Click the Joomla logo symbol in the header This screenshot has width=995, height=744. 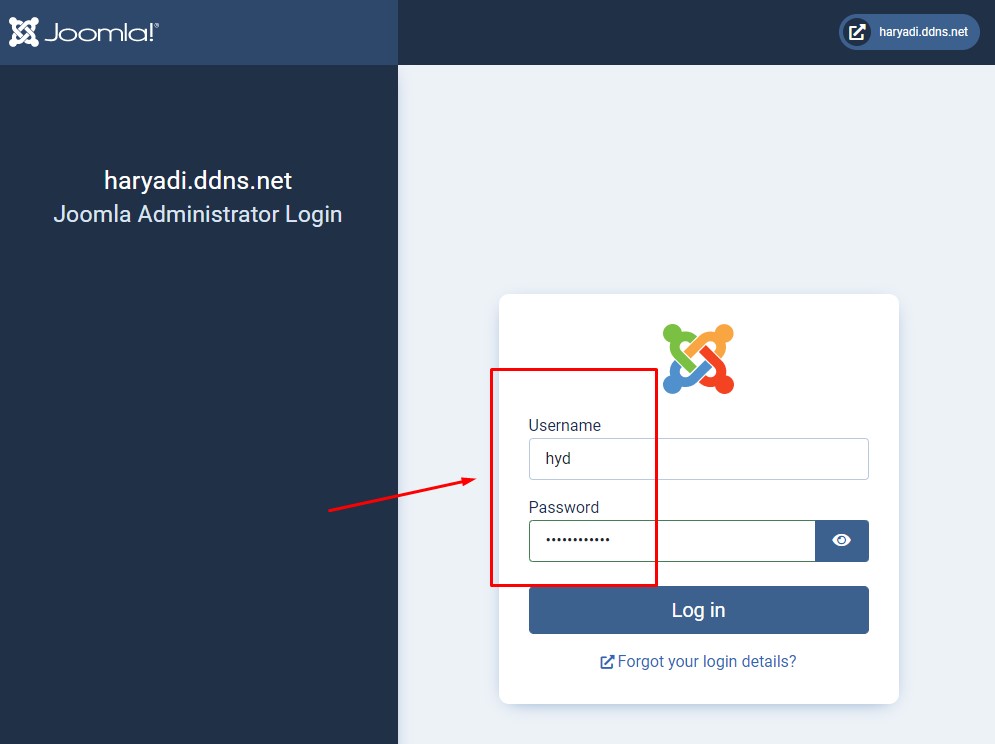coord(24,32)
